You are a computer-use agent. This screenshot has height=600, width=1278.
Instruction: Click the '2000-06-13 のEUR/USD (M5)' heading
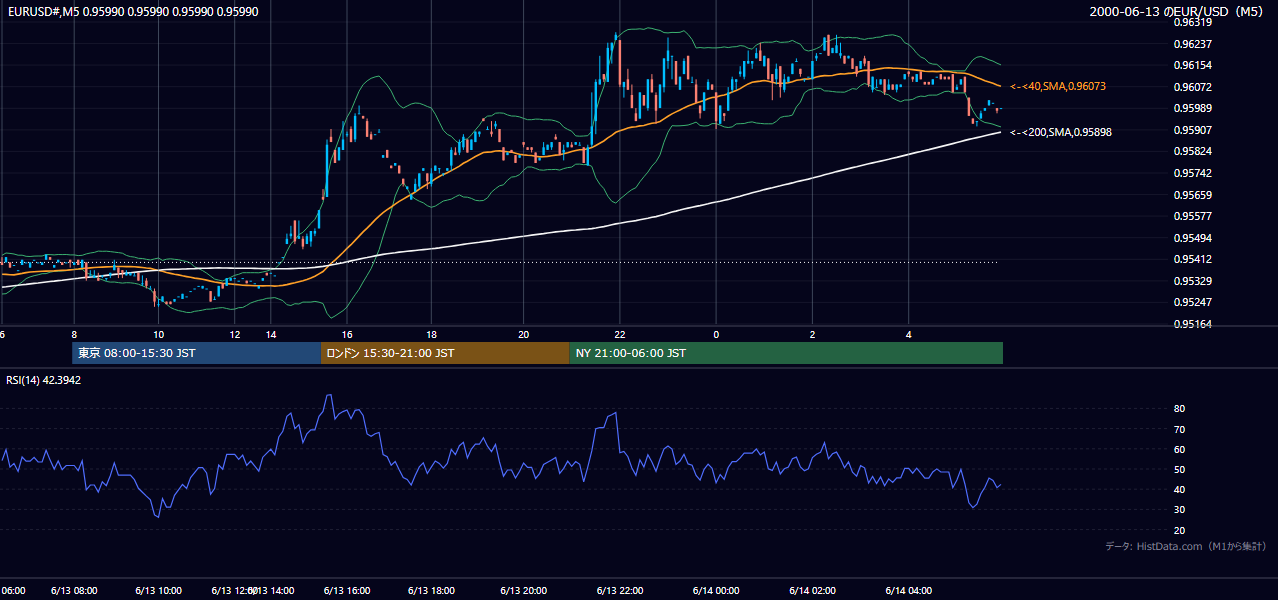[x=1178, y=11]
